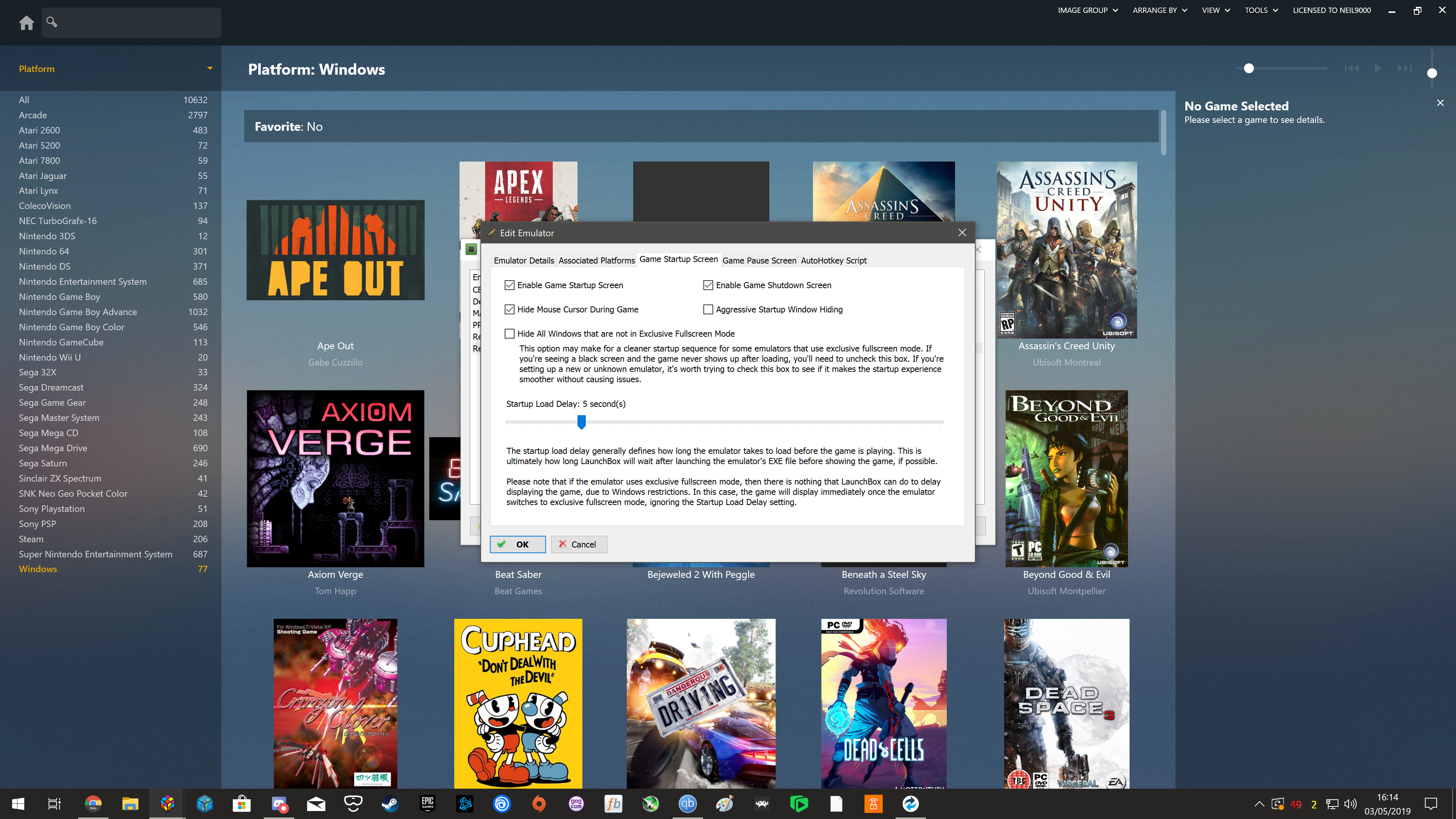Launch Battle.net from taskbar

(464, 804)
